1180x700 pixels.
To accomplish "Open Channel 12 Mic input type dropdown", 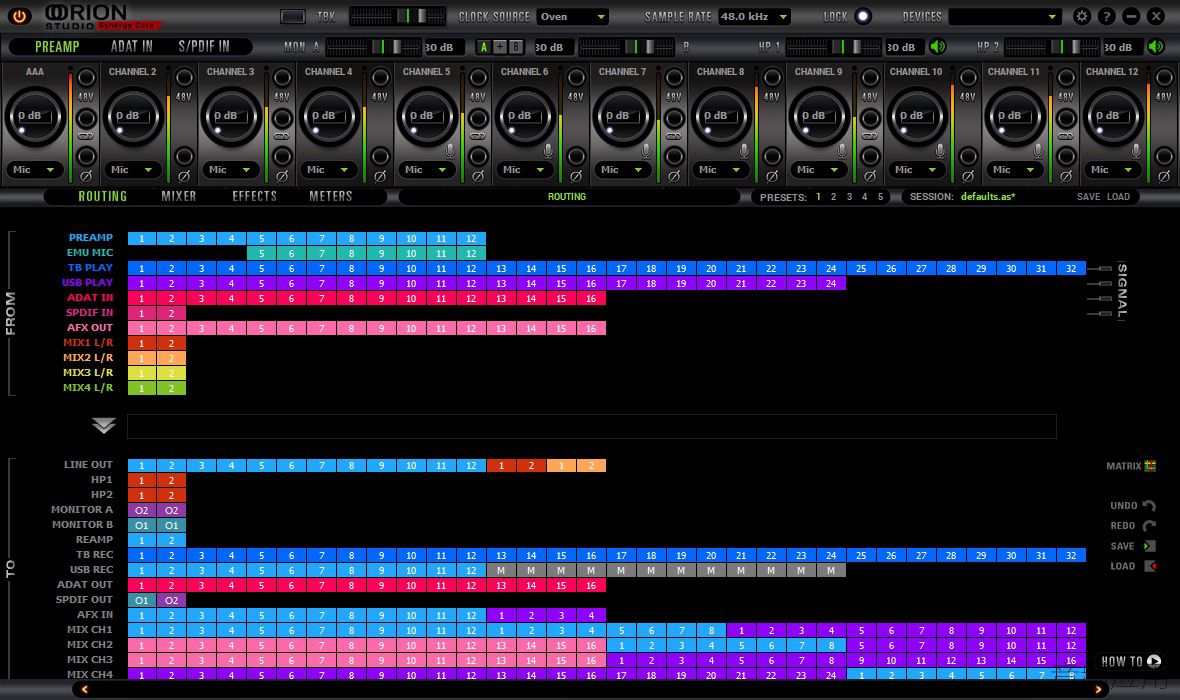I will pos(1112,169).
